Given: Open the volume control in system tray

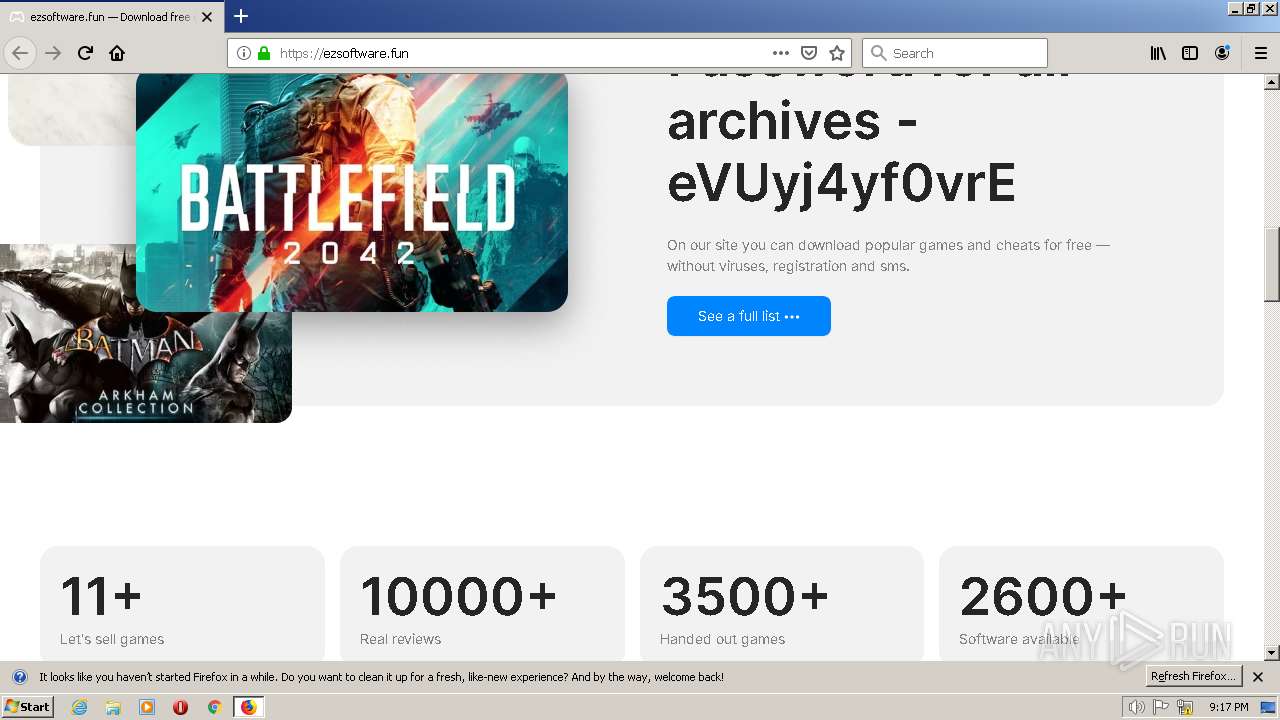Looking at the screenshot, I should [x=1136, y=707].
